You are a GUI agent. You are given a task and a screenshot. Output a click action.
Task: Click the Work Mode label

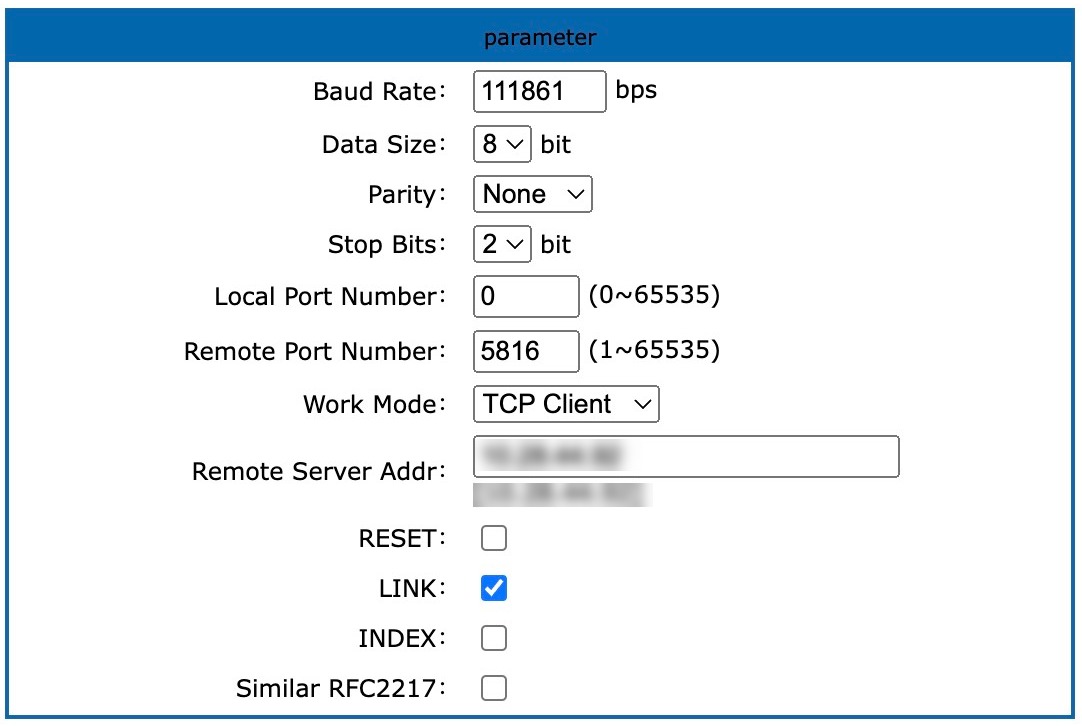click(x=375, y=404)
